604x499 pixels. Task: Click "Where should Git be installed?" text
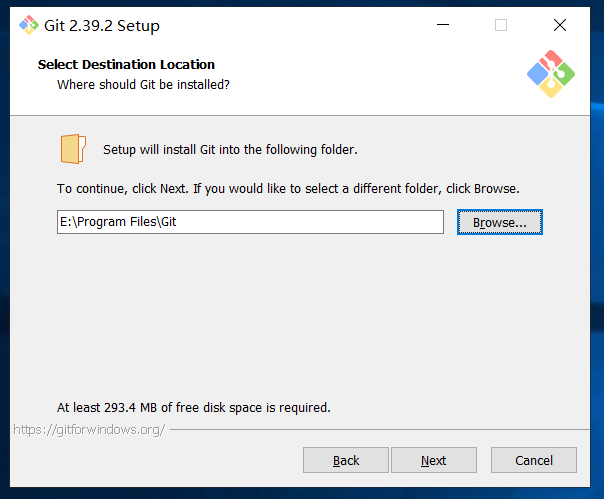pos(143,84)
